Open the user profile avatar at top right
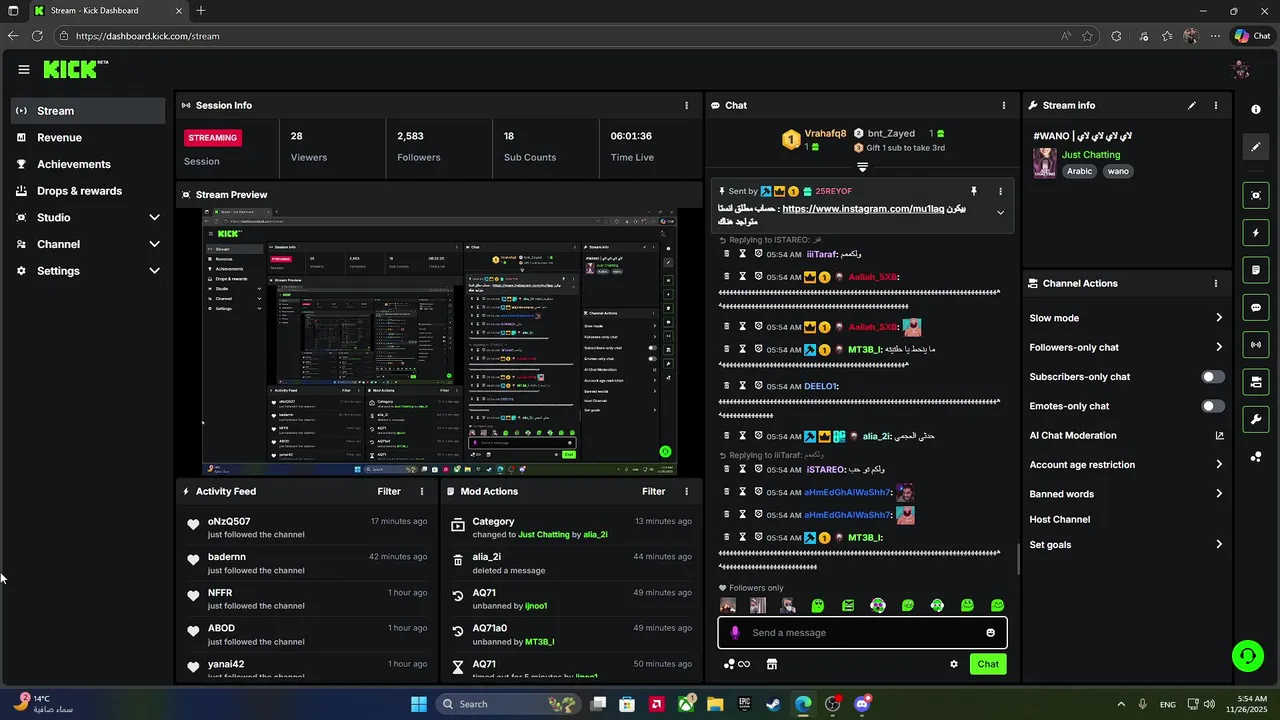Viewport: 1280px width, 720px height. (x=1241, y=70)
